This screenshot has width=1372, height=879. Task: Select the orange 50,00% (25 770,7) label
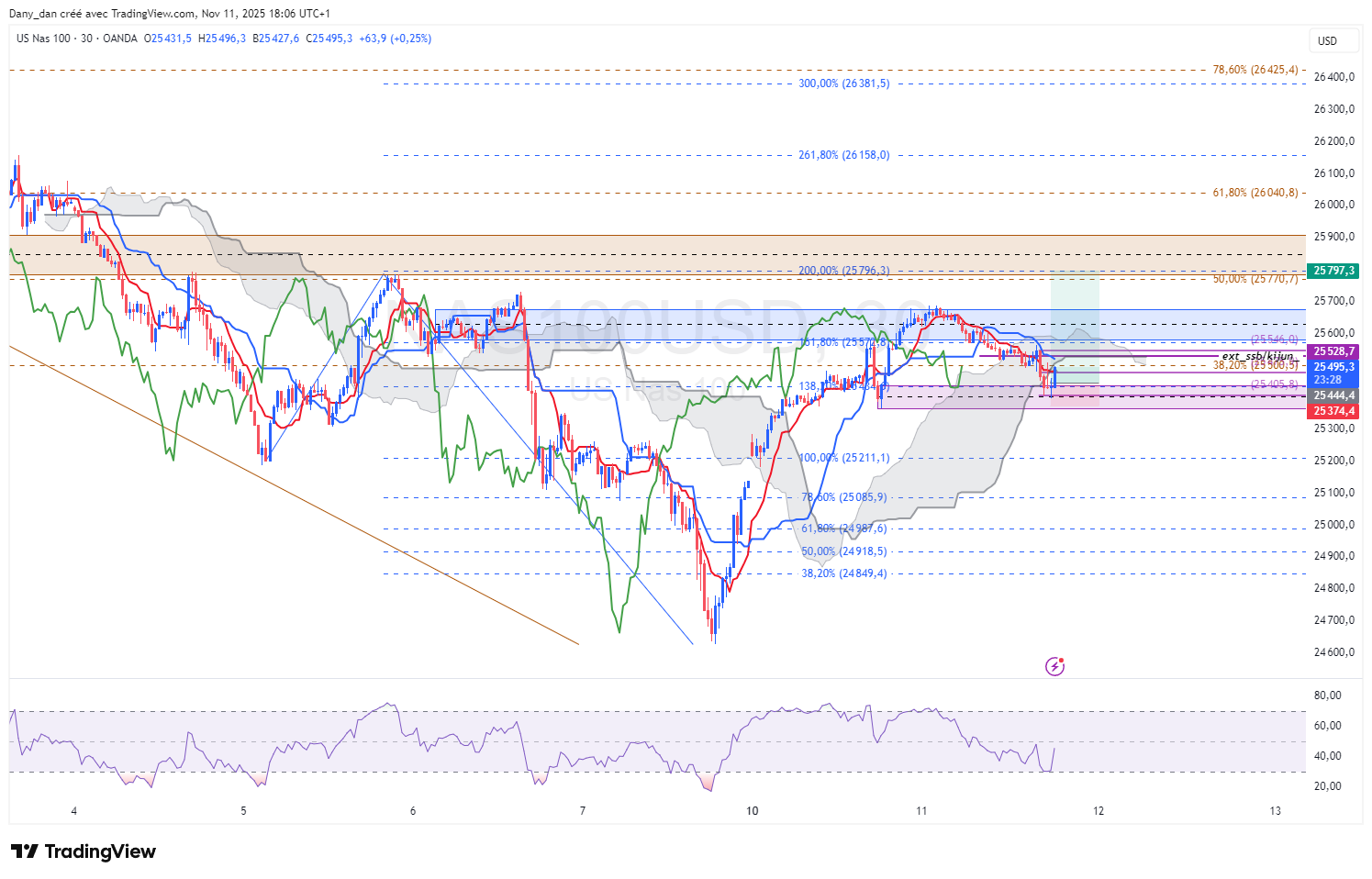(x=1255, y=279)
